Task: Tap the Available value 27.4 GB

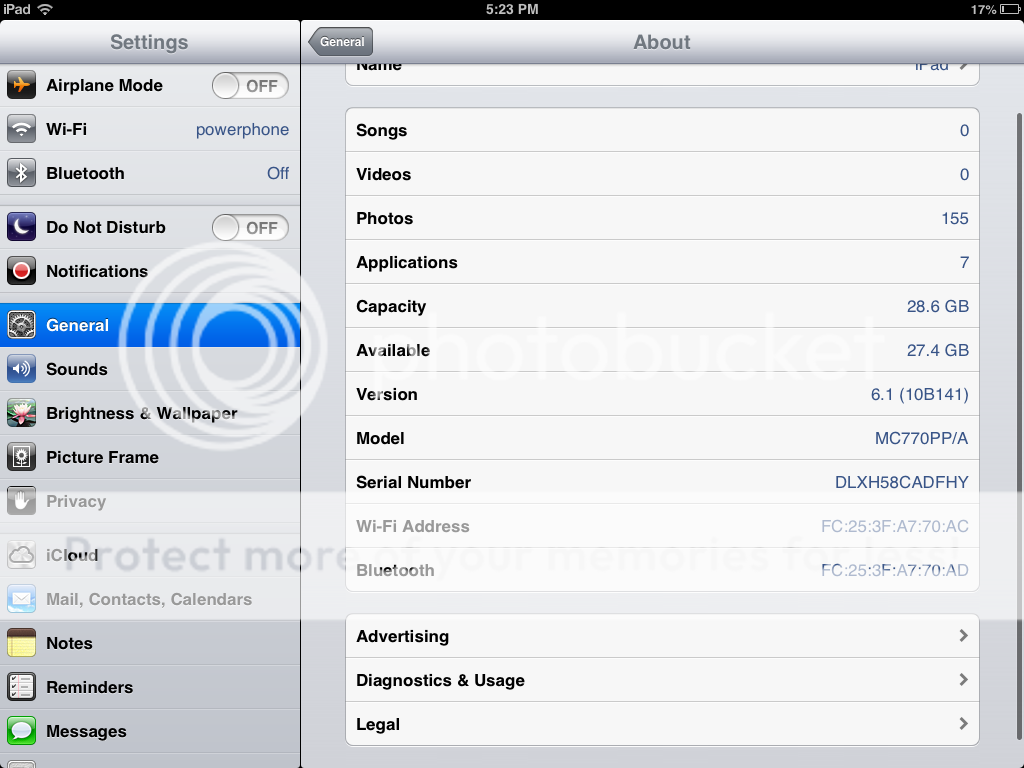Action: [x=938, y=350]
